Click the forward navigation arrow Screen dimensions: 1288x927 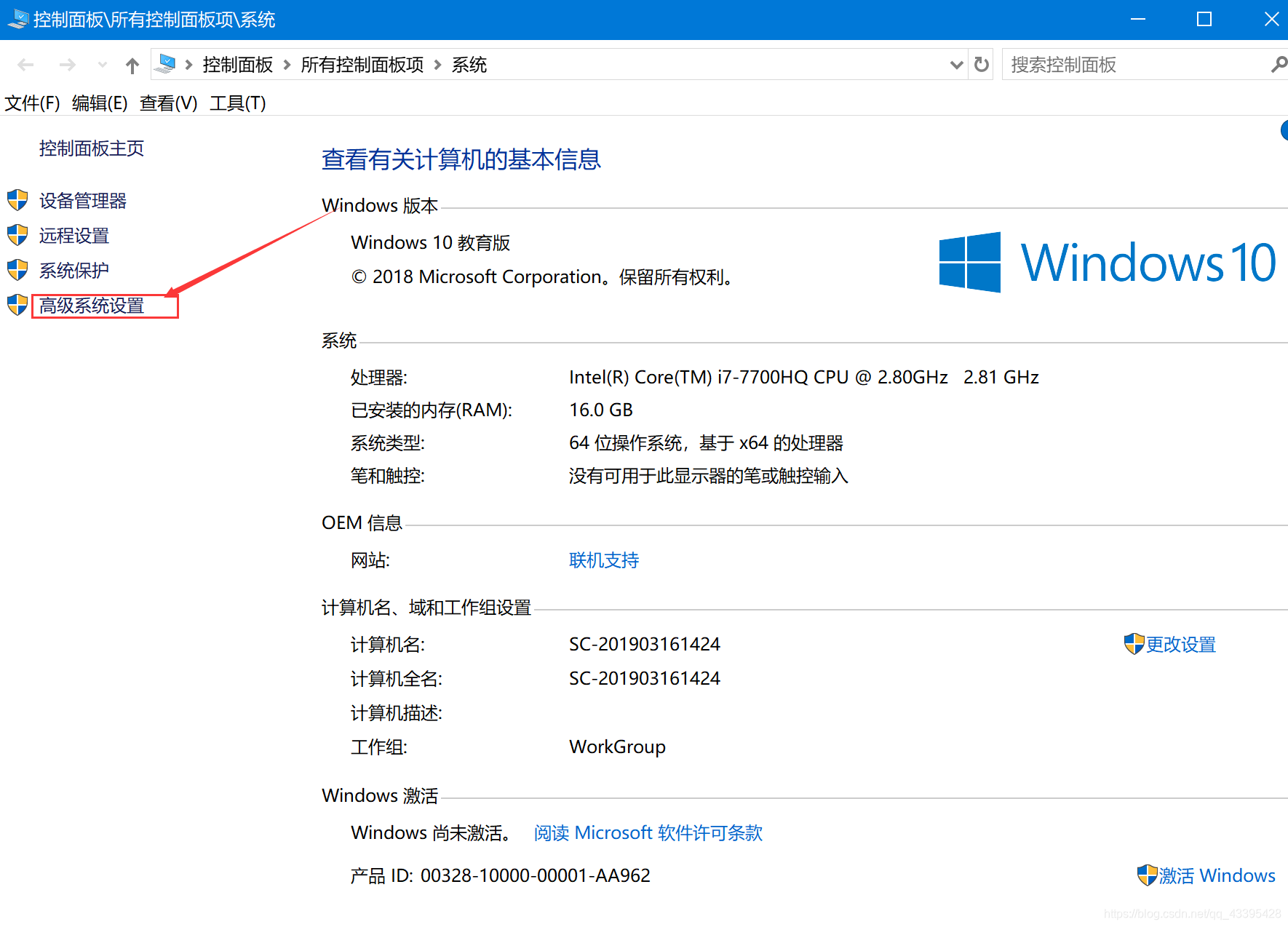click(67, 65)
